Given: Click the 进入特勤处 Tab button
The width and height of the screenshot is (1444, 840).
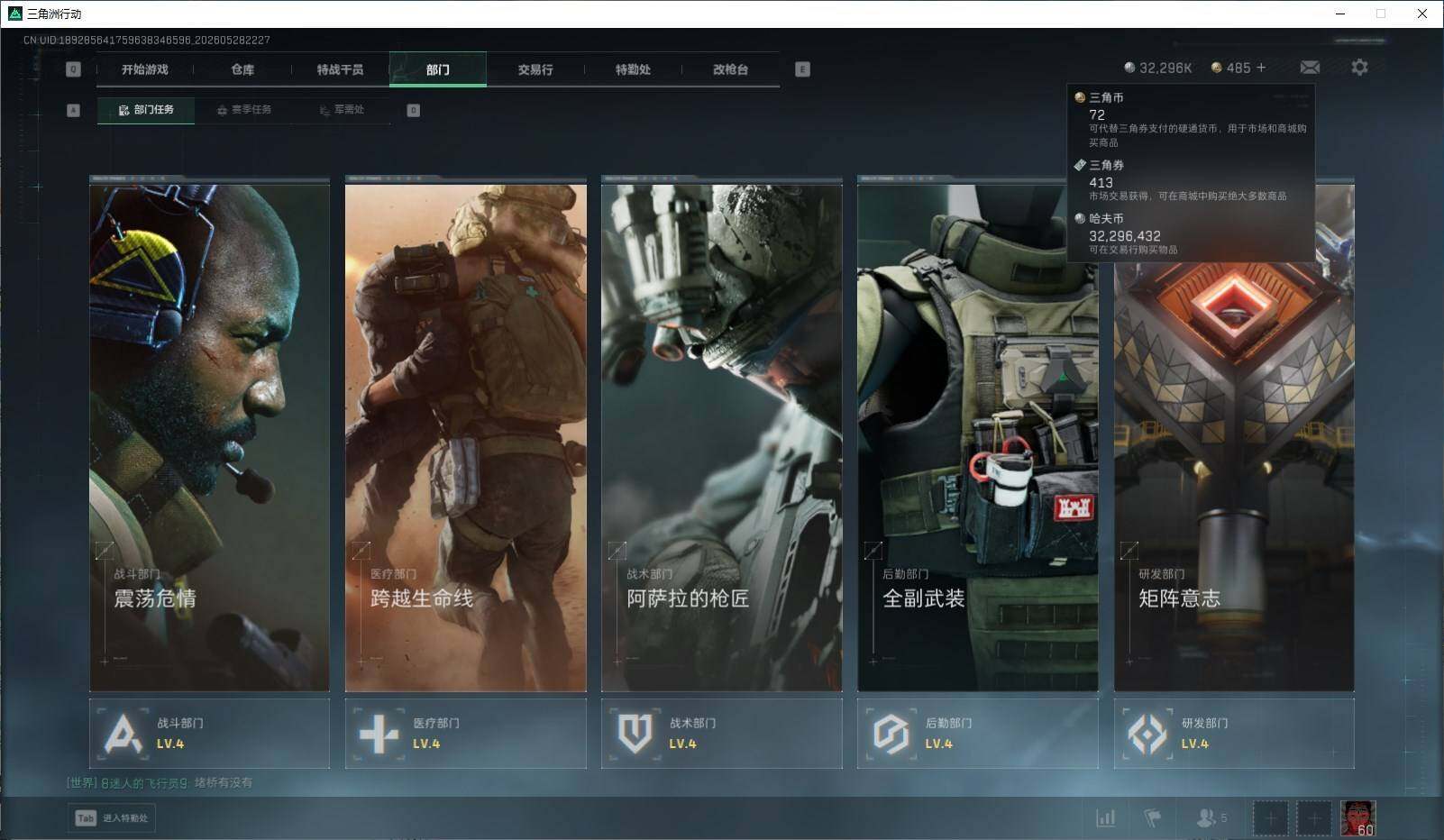Looking at the screenshot, I should point(112,817).
